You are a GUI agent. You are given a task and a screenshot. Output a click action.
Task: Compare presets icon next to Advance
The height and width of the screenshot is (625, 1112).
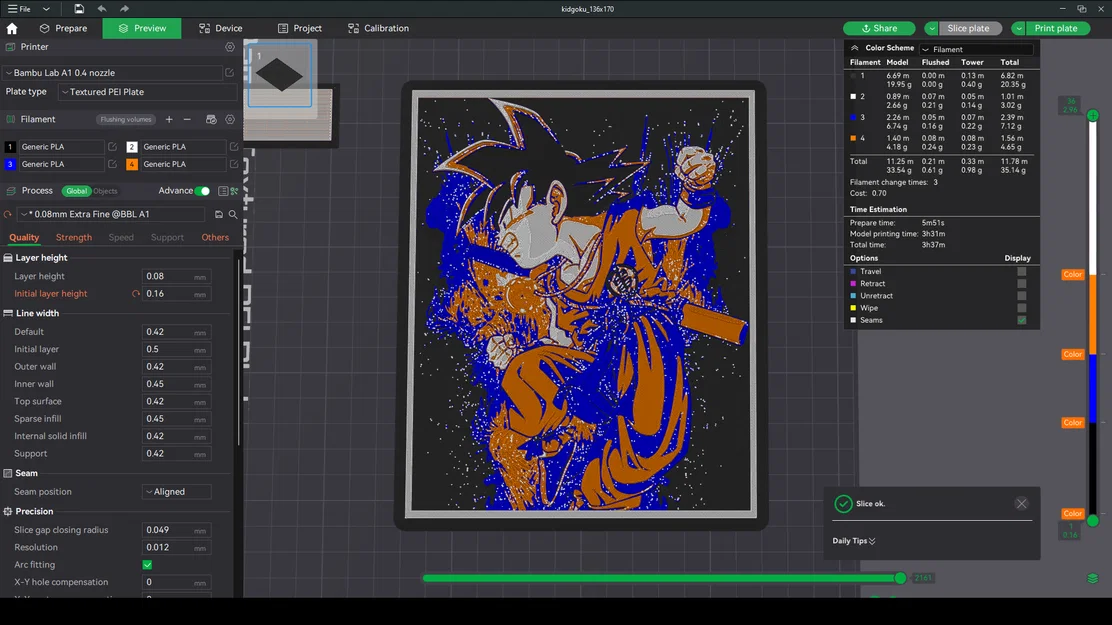coord(234,191)
